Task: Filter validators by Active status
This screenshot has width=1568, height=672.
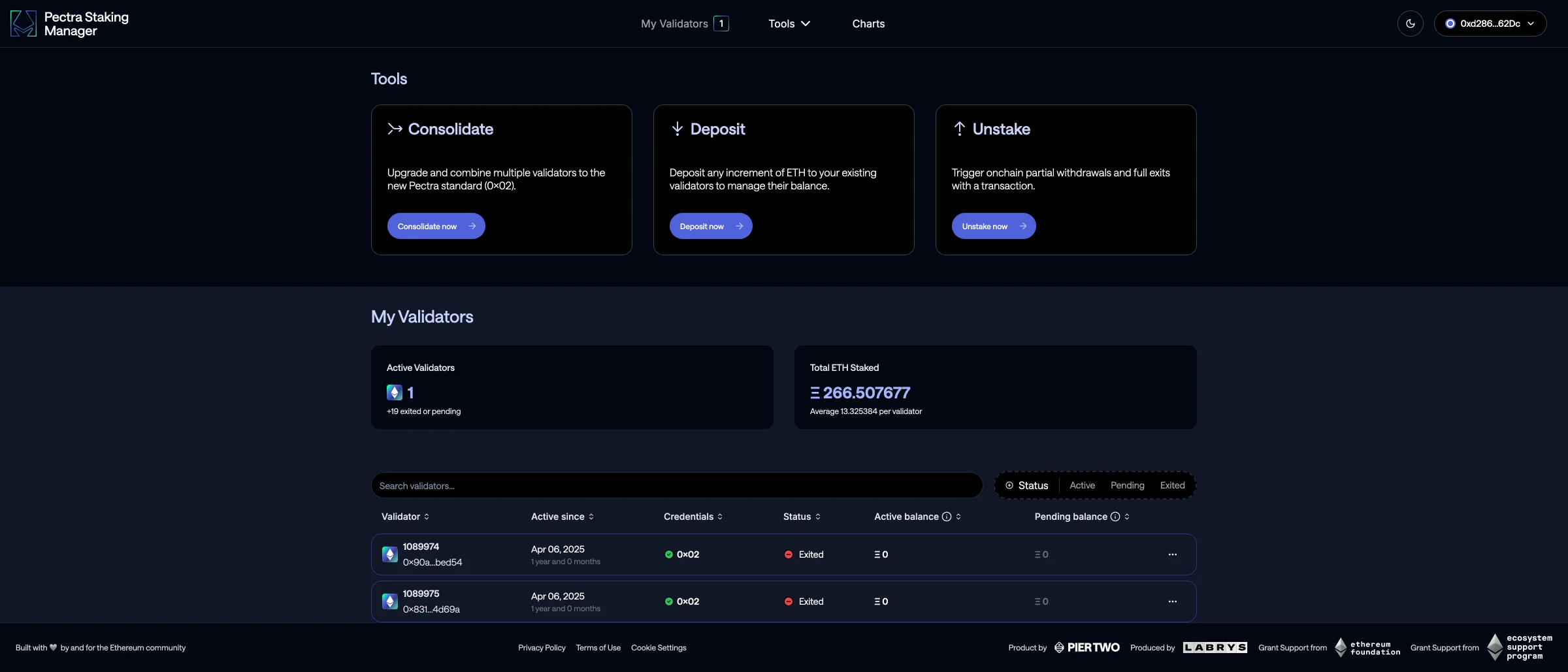Action: [1082, 485]
